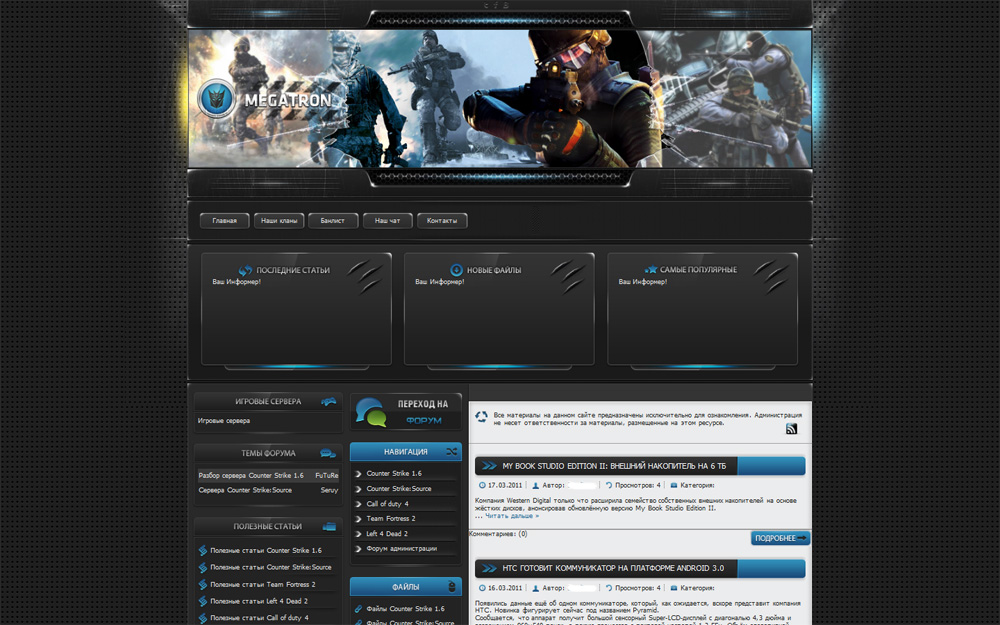Click the ПОДРОБНЕЕ button

[x=781, y=538]
